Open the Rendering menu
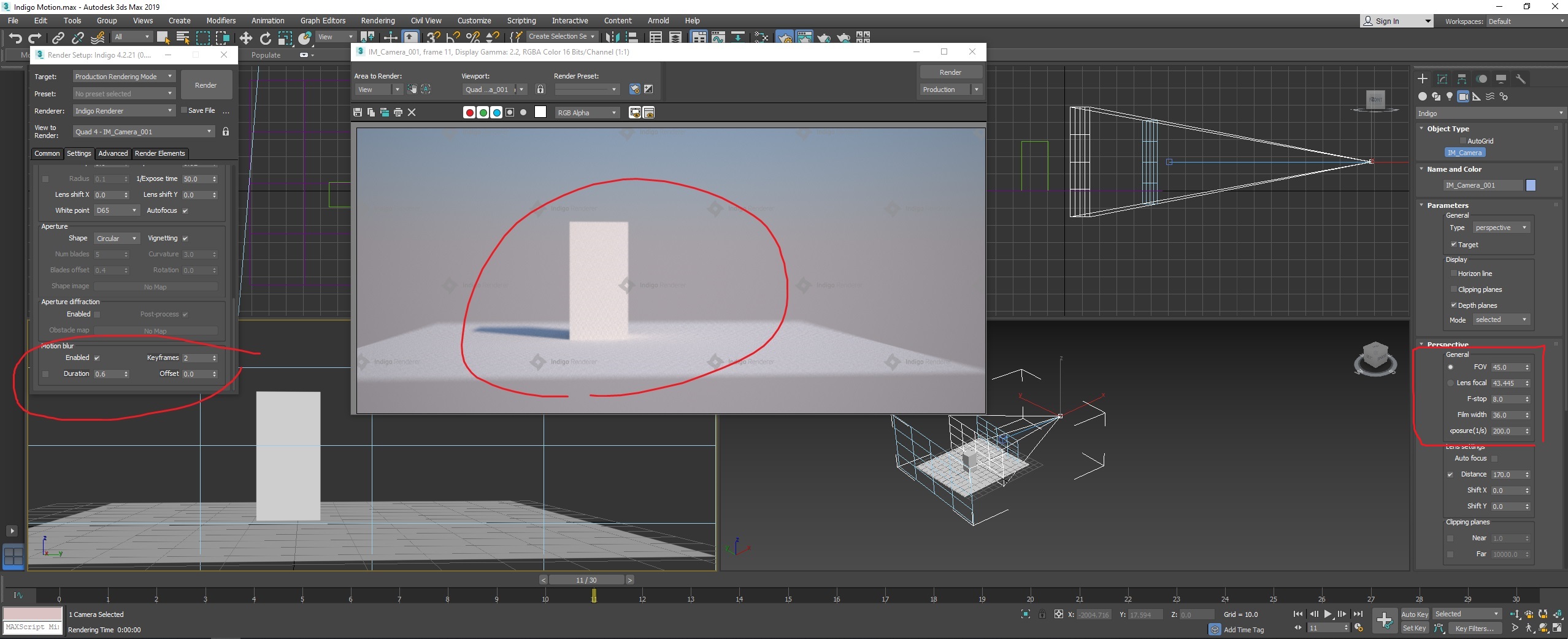The image size is (1568, 639). pos(377,20)
